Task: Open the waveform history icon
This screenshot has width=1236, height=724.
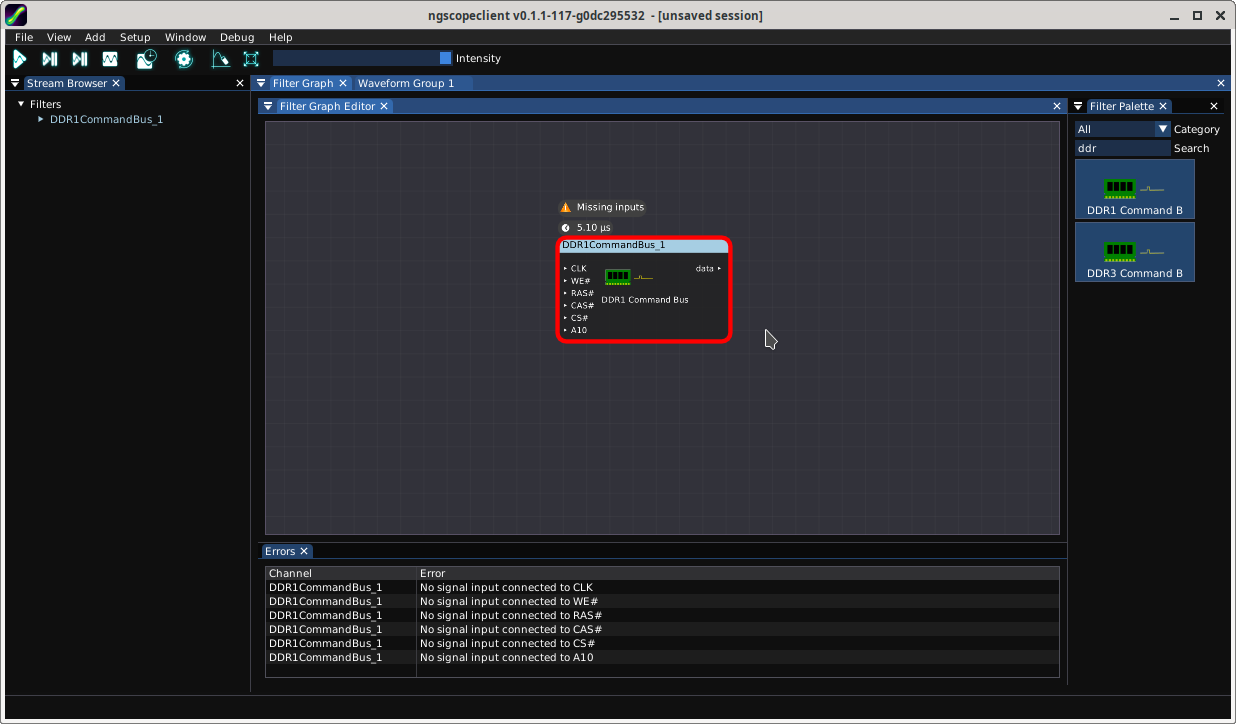Action: pyautogui.click(x=147, y=59)
